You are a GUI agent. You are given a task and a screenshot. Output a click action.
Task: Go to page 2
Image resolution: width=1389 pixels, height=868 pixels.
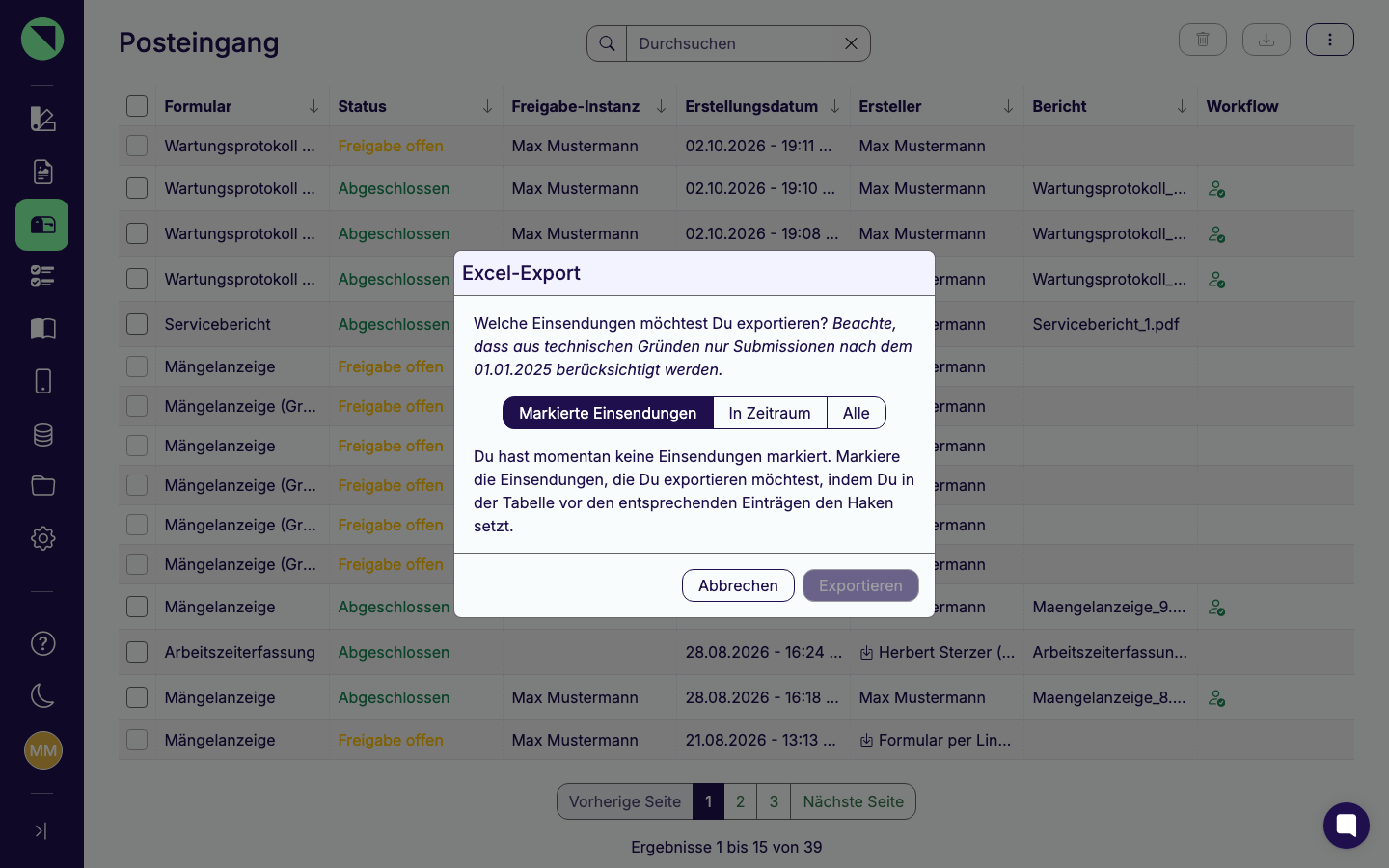click(740, 801)
